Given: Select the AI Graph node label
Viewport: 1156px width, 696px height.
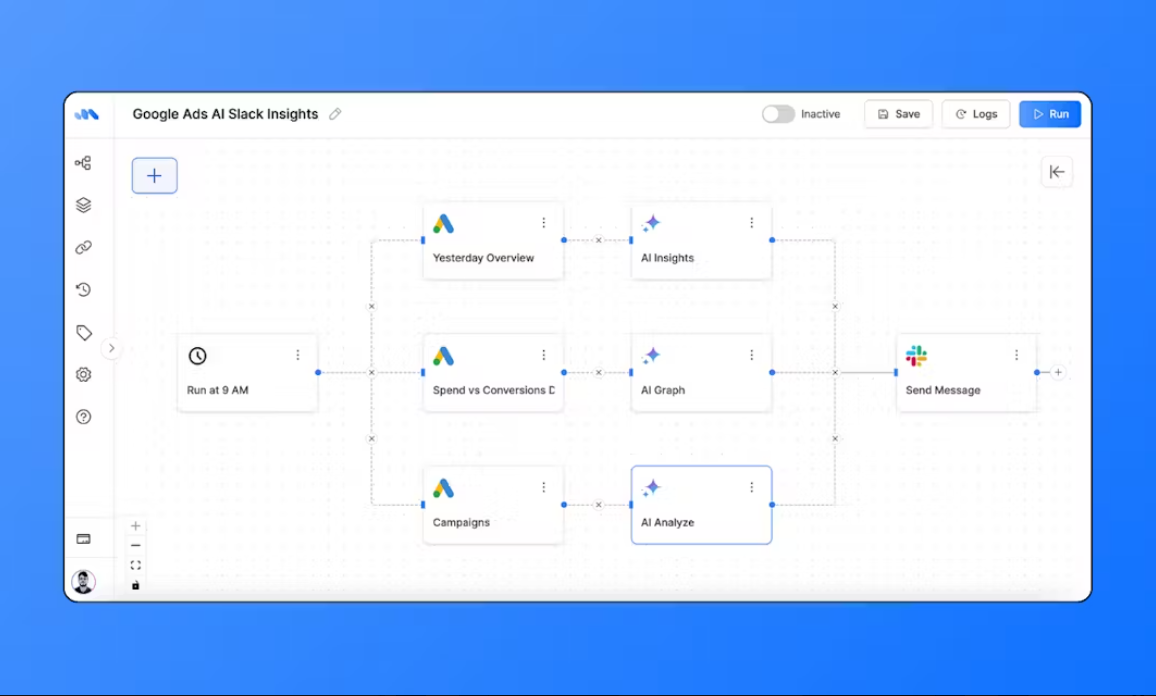Looking at the screenshot, I should click(x=663, y=390).
